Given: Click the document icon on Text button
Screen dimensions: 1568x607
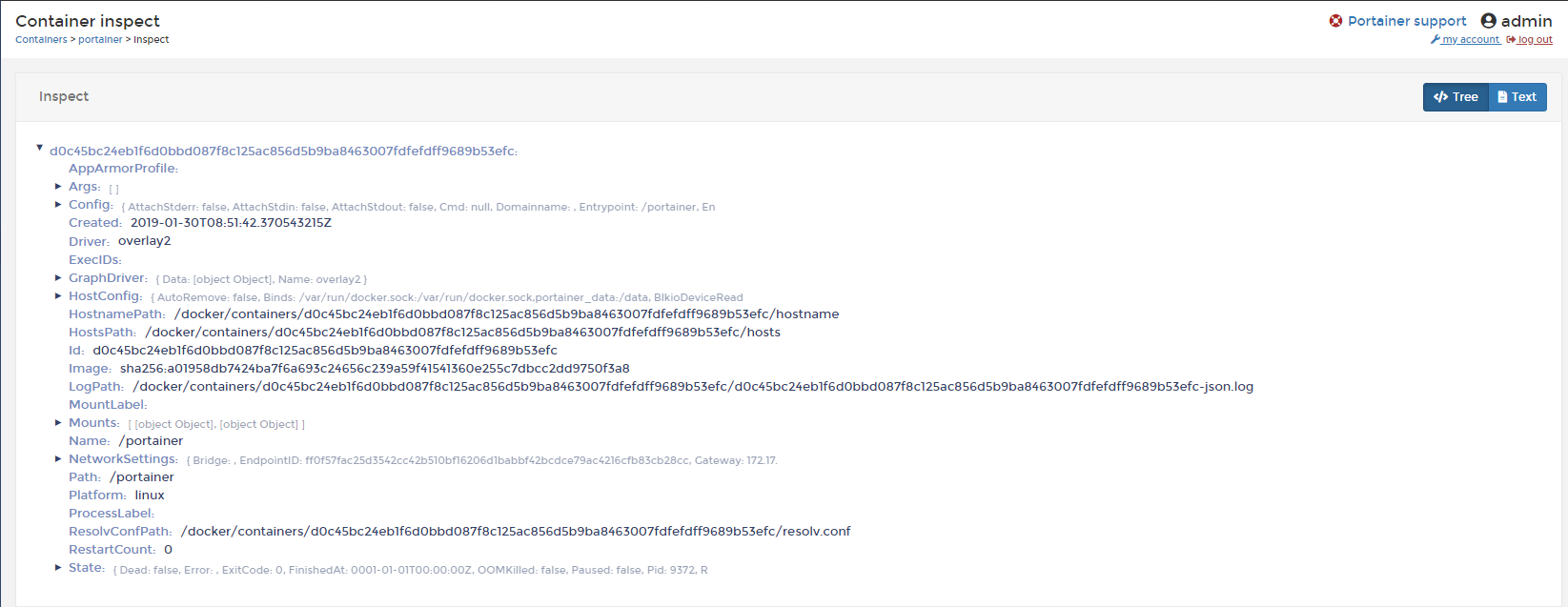Looking at the screenshot, I should (x=1502, y=97).
